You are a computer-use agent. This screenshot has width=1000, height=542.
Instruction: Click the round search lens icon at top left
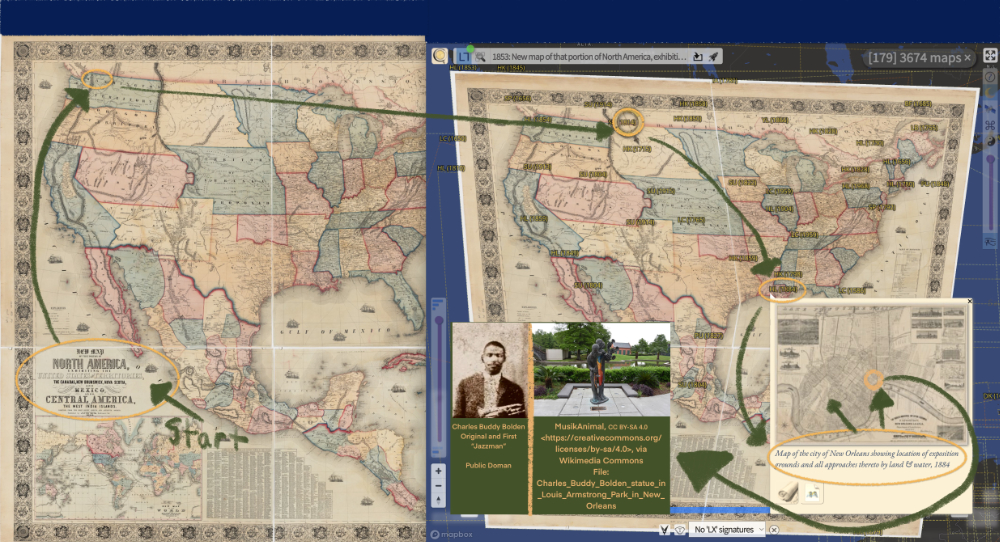(x=439, y=56)
